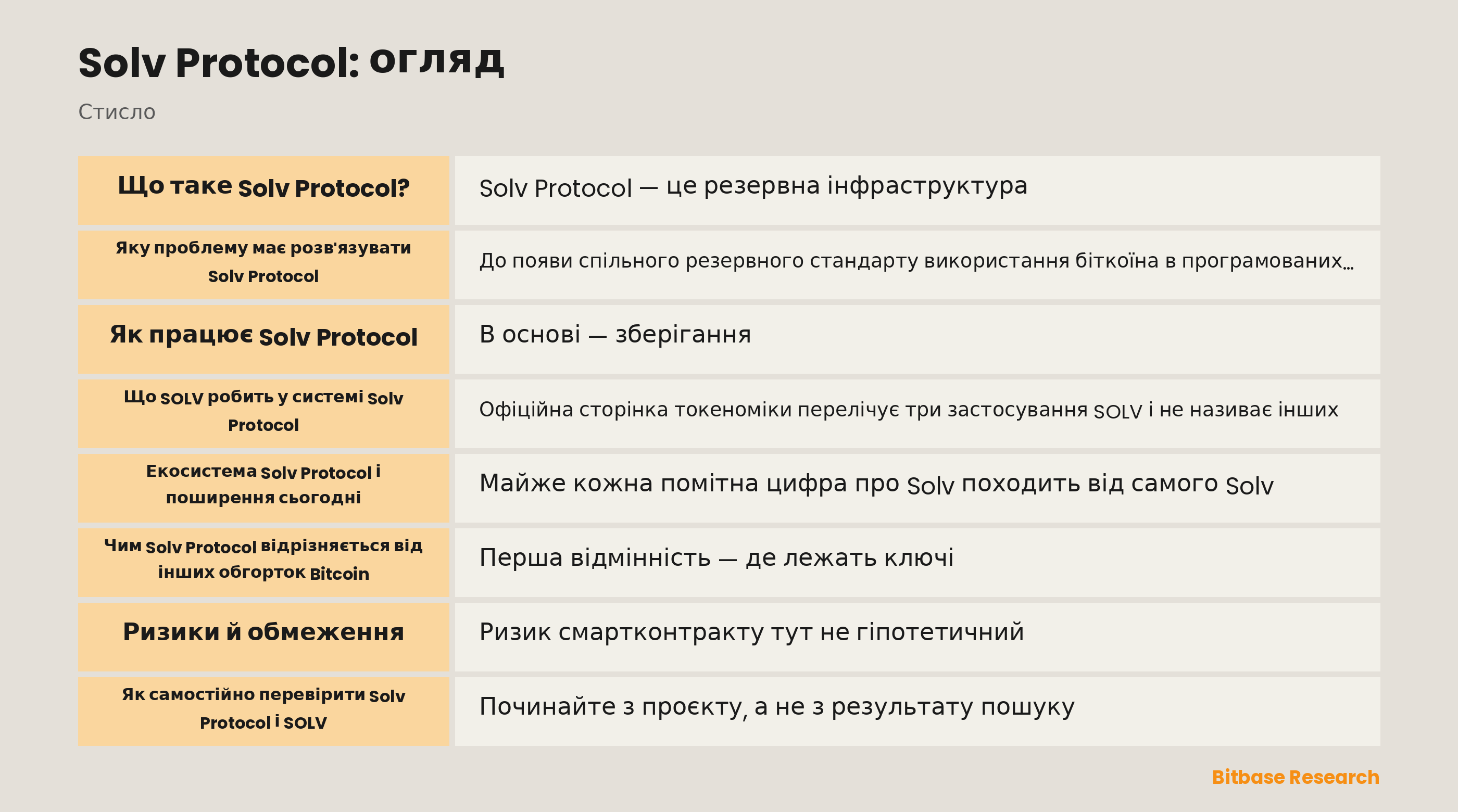This screenshot has height=812, width=1458.
Task: Click text 'До появи спільного резервного стандарту'
Action: click(698, 261)
